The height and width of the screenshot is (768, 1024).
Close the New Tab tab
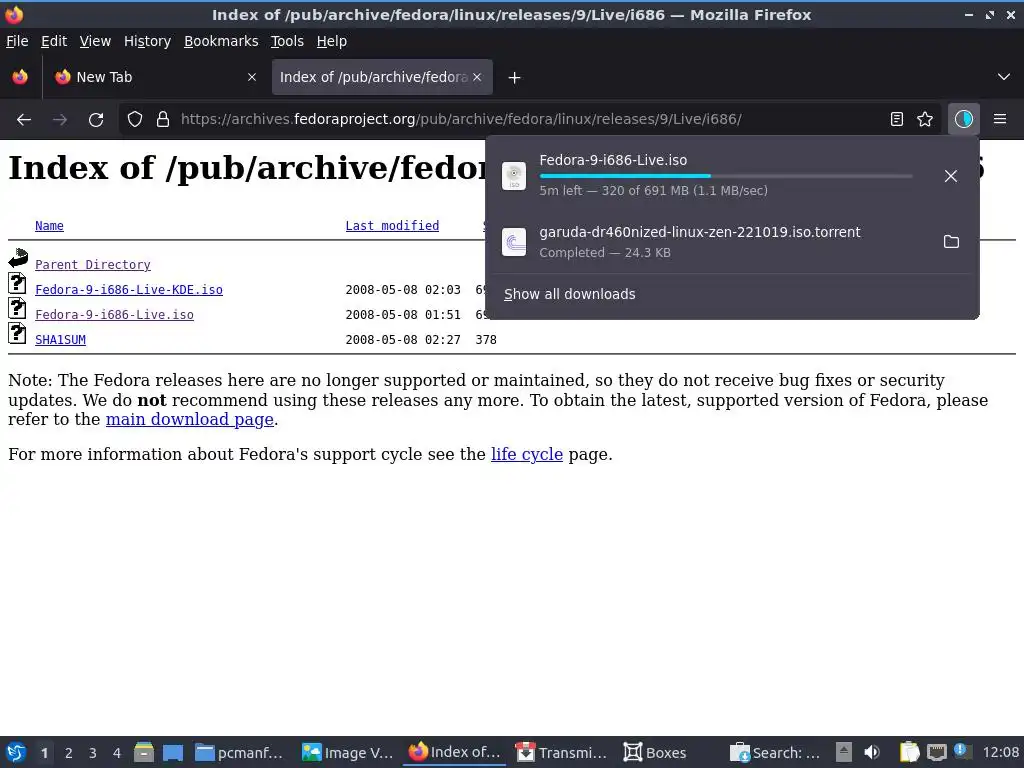pyautogui.click(x=252, y=77)
